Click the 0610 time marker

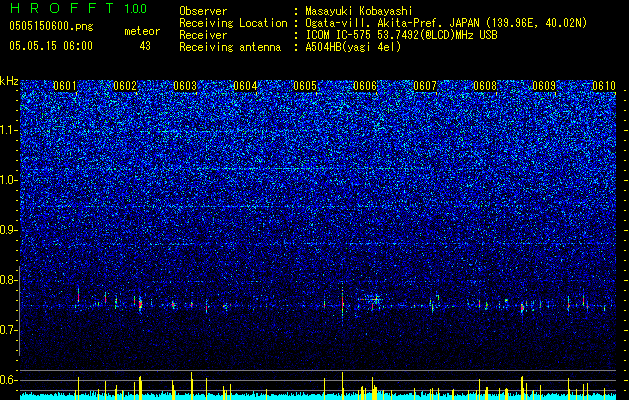coord(604,86)
